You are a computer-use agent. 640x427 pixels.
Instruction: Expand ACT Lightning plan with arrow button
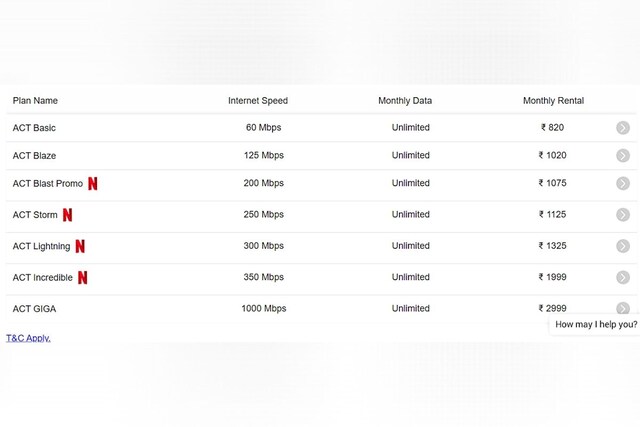pyautogui.click(x=623, y=246)
